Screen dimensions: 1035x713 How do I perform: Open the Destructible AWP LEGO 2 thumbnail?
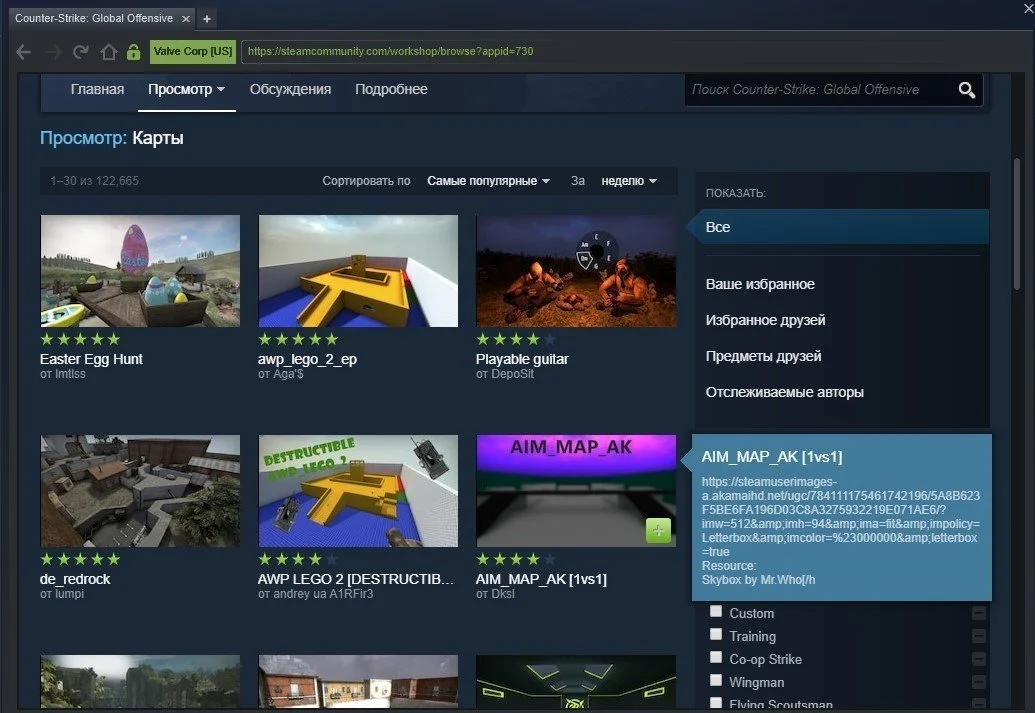pos(358,491)
